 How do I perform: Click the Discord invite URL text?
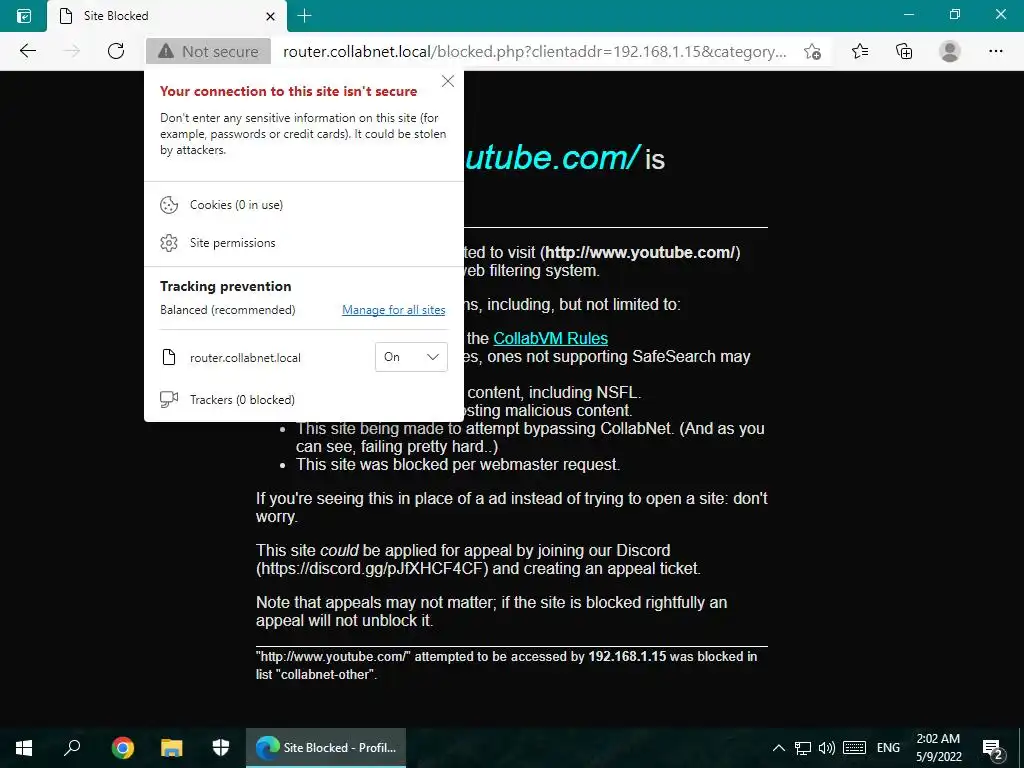click(x=372, y=568)
